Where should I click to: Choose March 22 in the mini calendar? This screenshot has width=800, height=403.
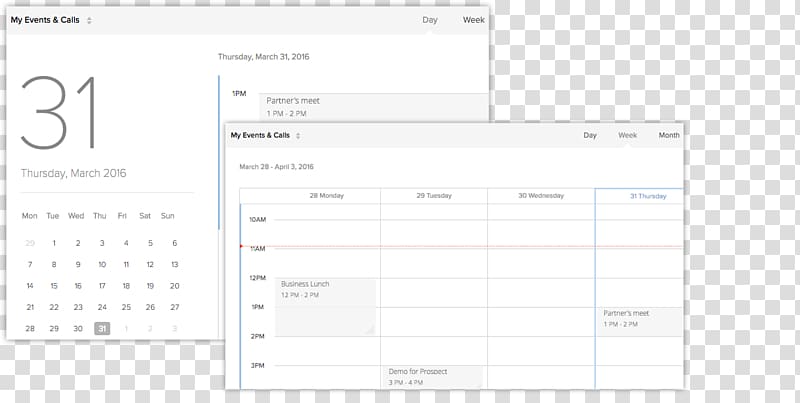coord(54,308)
